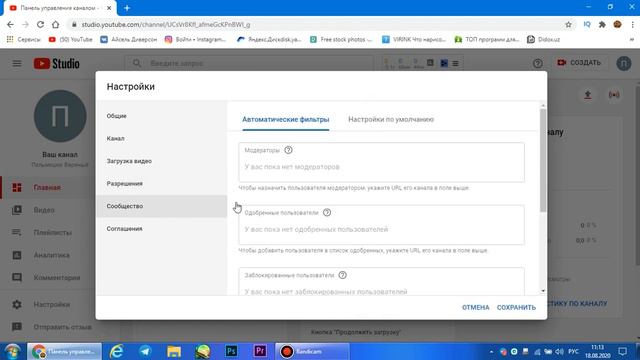Viewport: 640px width, 360px height.
Task: Go back with browser back arrow
Action: 10,24
